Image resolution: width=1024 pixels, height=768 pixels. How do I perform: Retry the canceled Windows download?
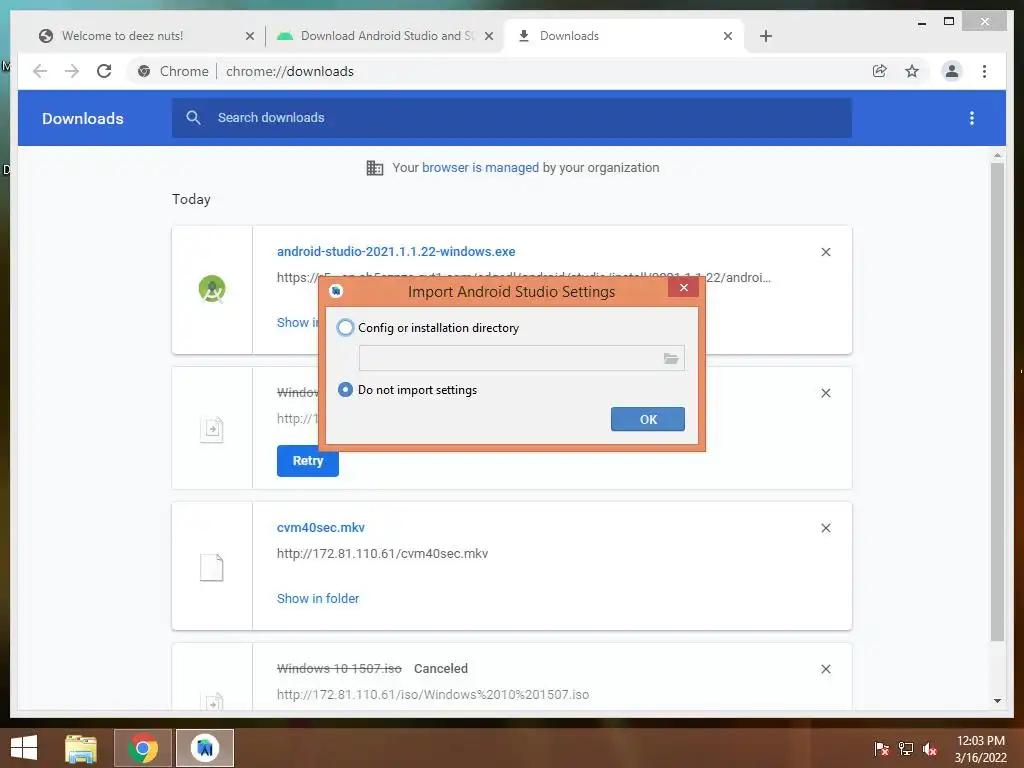pos(308,460)
